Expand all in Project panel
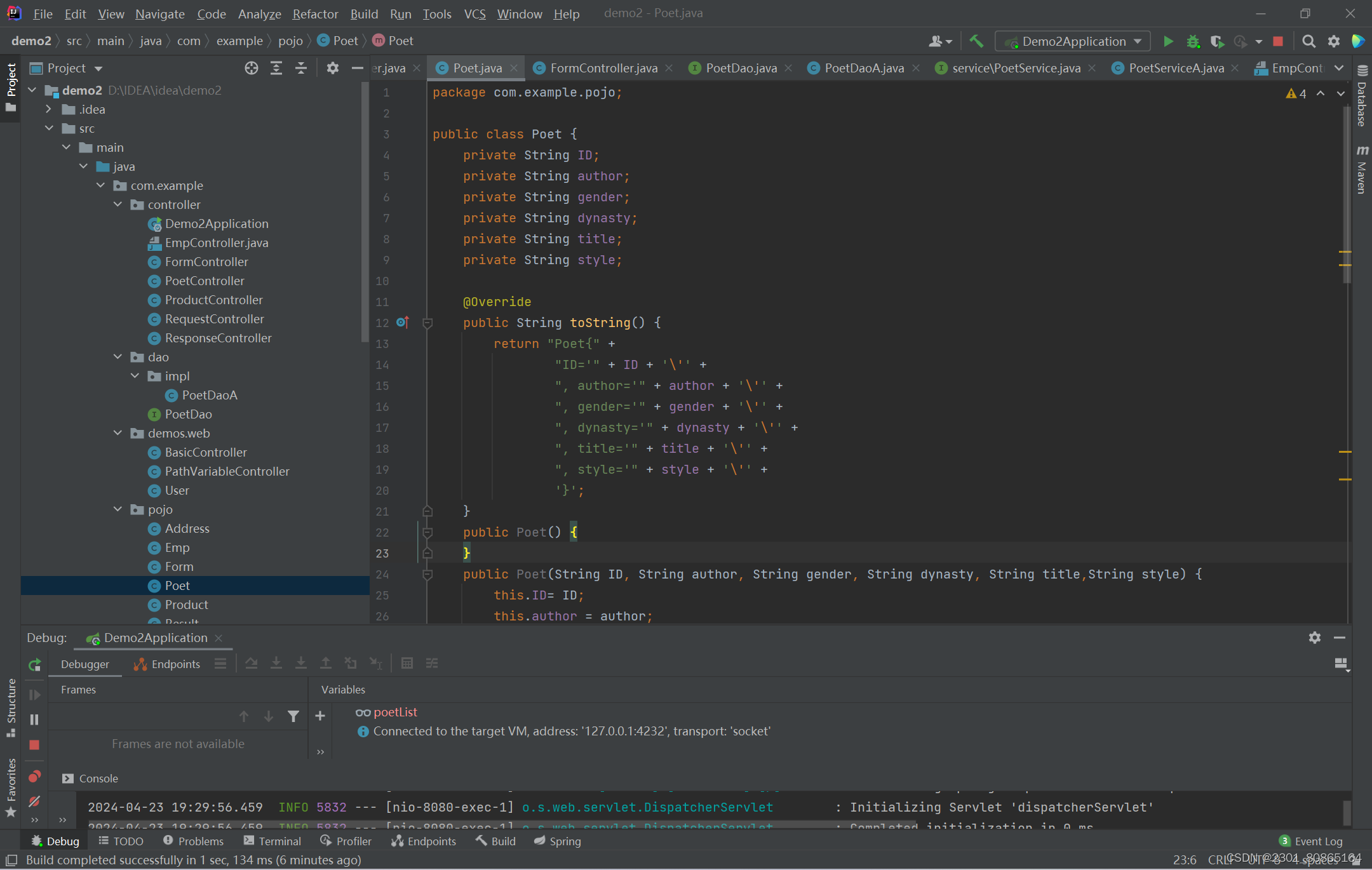 click(276, 68)
